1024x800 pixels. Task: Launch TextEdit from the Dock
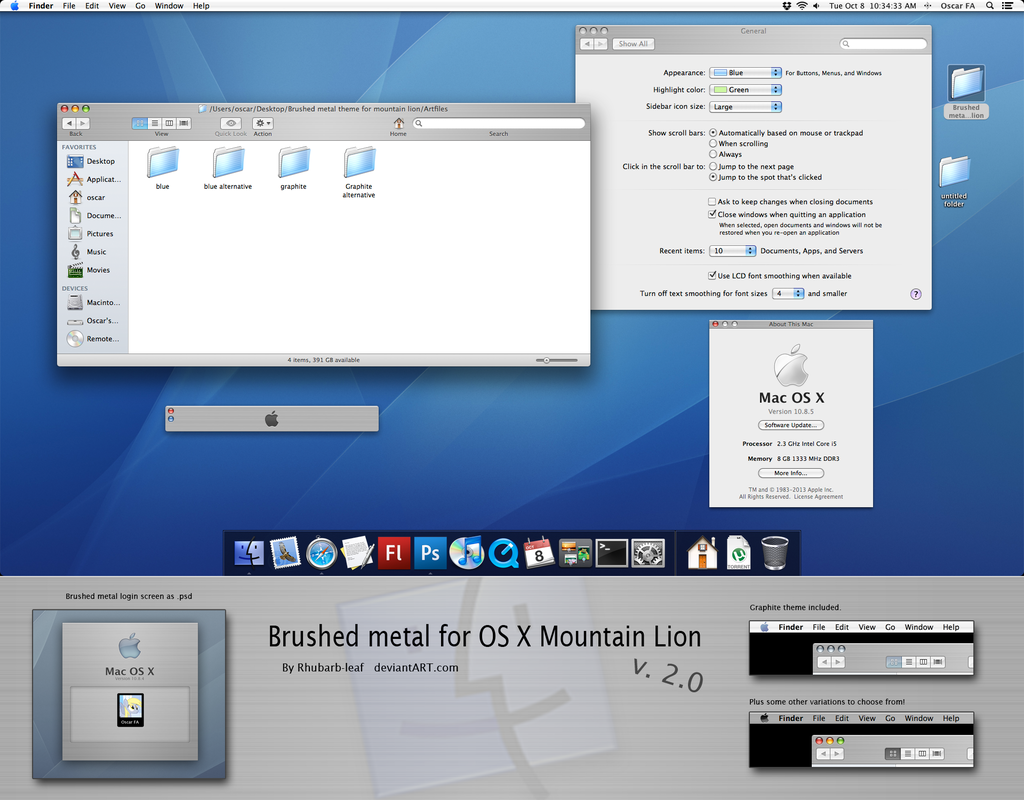tap(357, 552)
